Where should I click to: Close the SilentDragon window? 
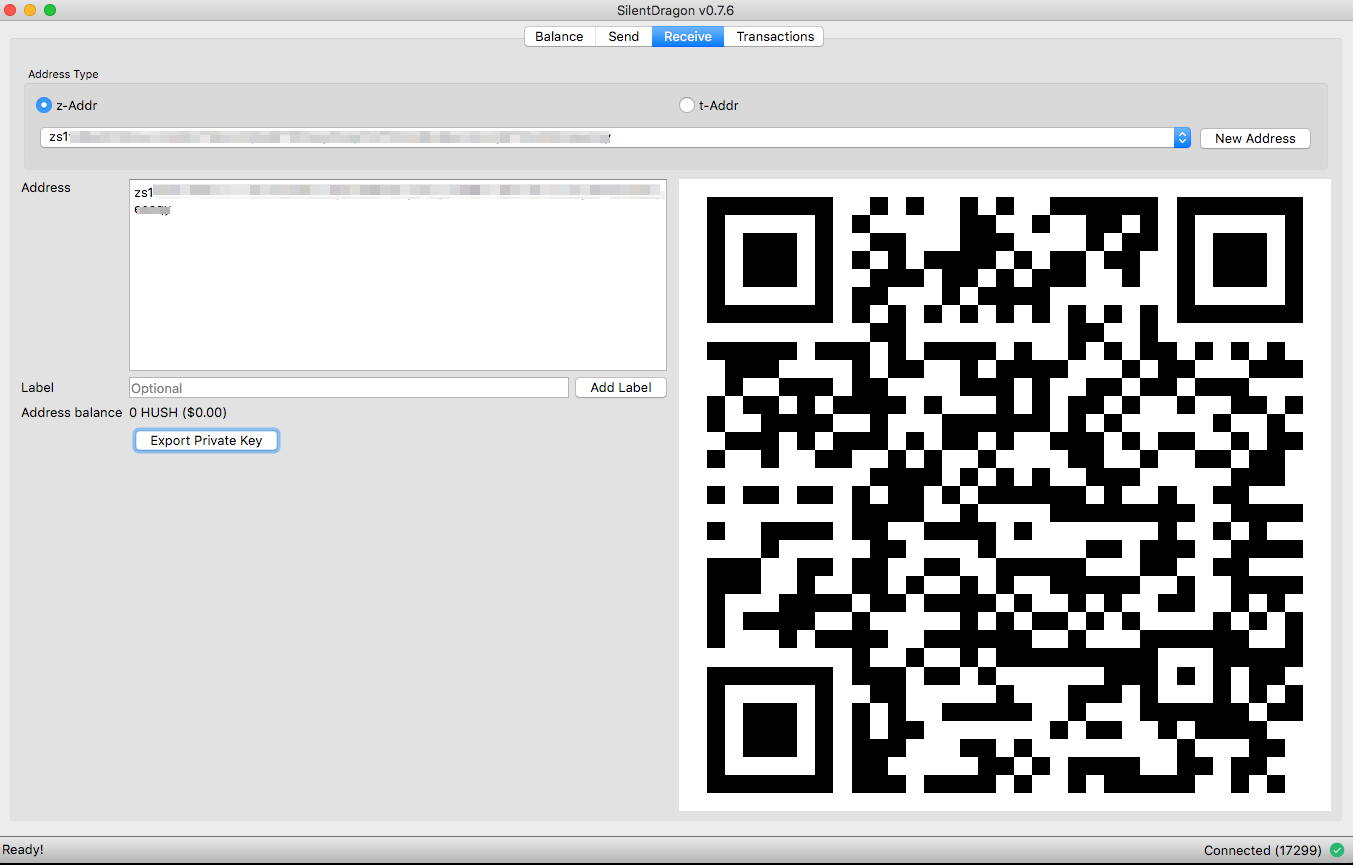pyautogui.click(x=10, y=10)
